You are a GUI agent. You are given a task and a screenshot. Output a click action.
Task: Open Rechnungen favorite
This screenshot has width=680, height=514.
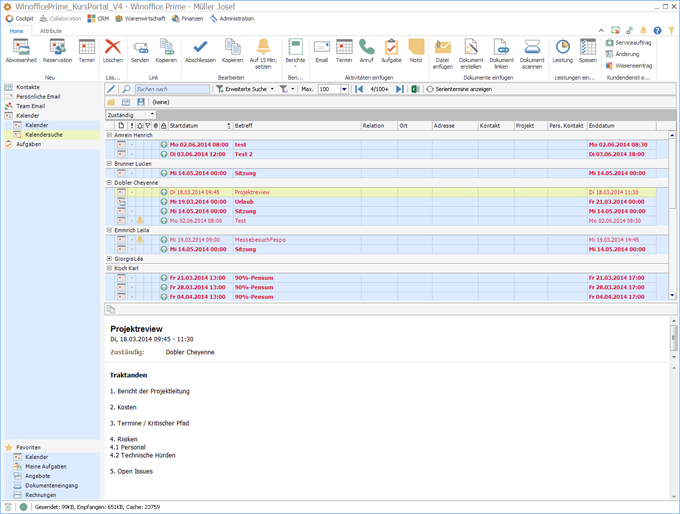point(40,495)
